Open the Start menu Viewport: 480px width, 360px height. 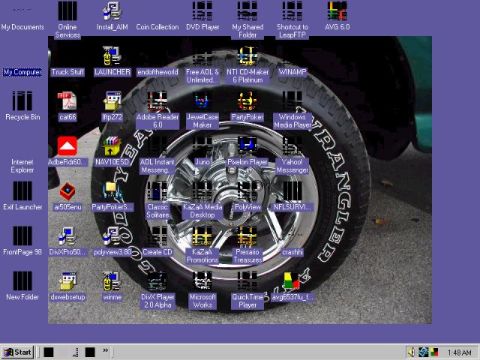pos(17,352)
